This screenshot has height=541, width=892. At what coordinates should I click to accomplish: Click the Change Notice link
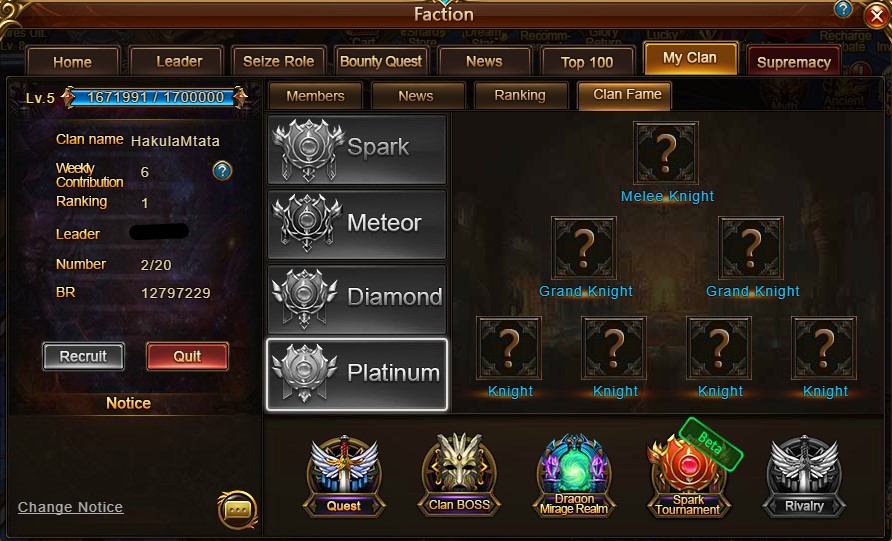(x=71, y=507)
